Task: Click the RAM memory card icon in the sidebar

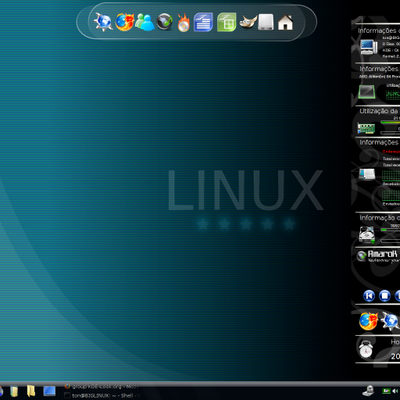Action: point(366,128)
